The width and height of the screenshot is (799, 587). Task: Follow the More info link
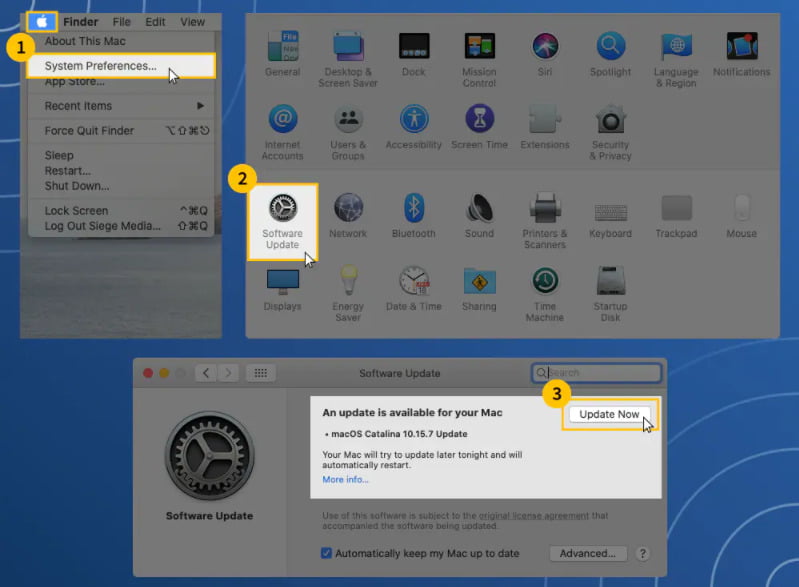click(345, 479)
